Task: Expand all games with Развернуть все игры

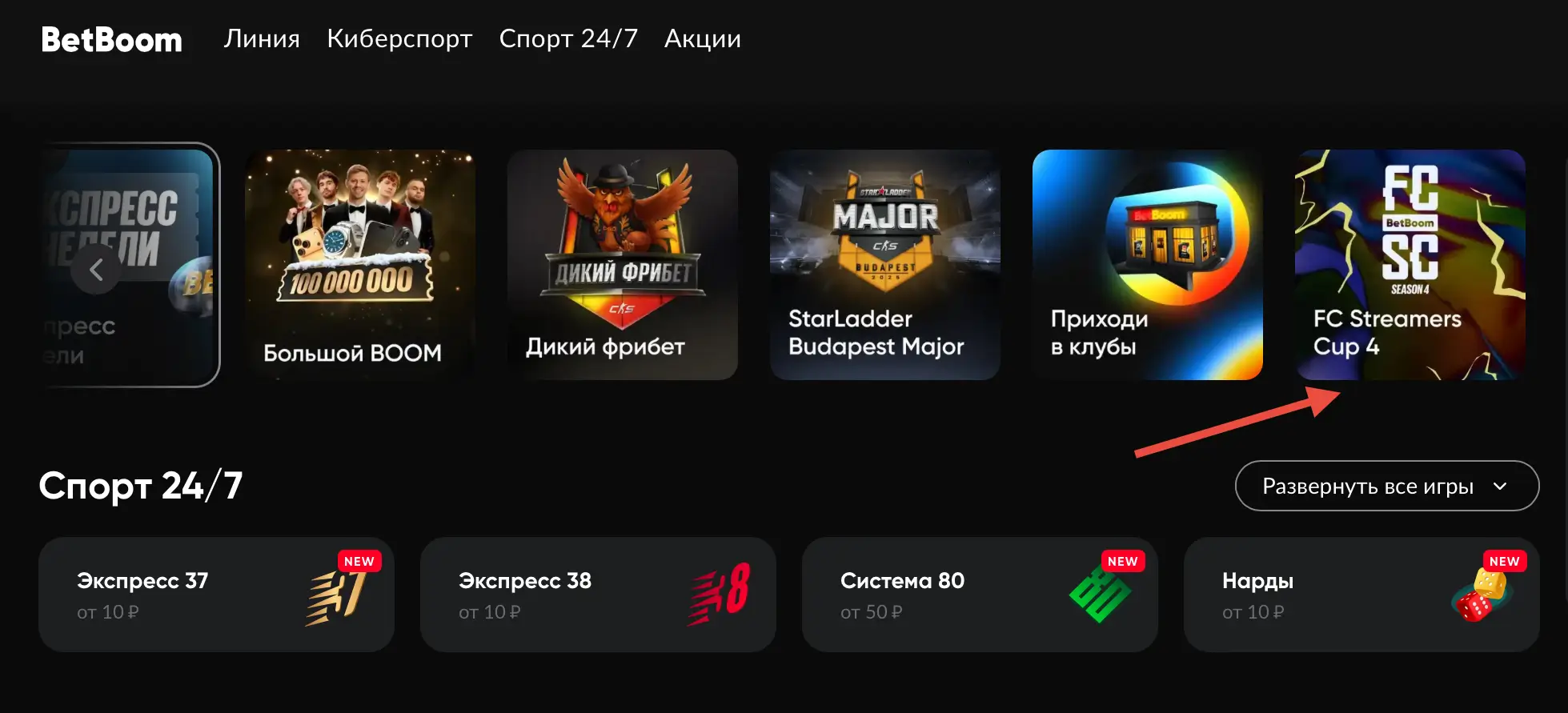Action: (1387, 486)
